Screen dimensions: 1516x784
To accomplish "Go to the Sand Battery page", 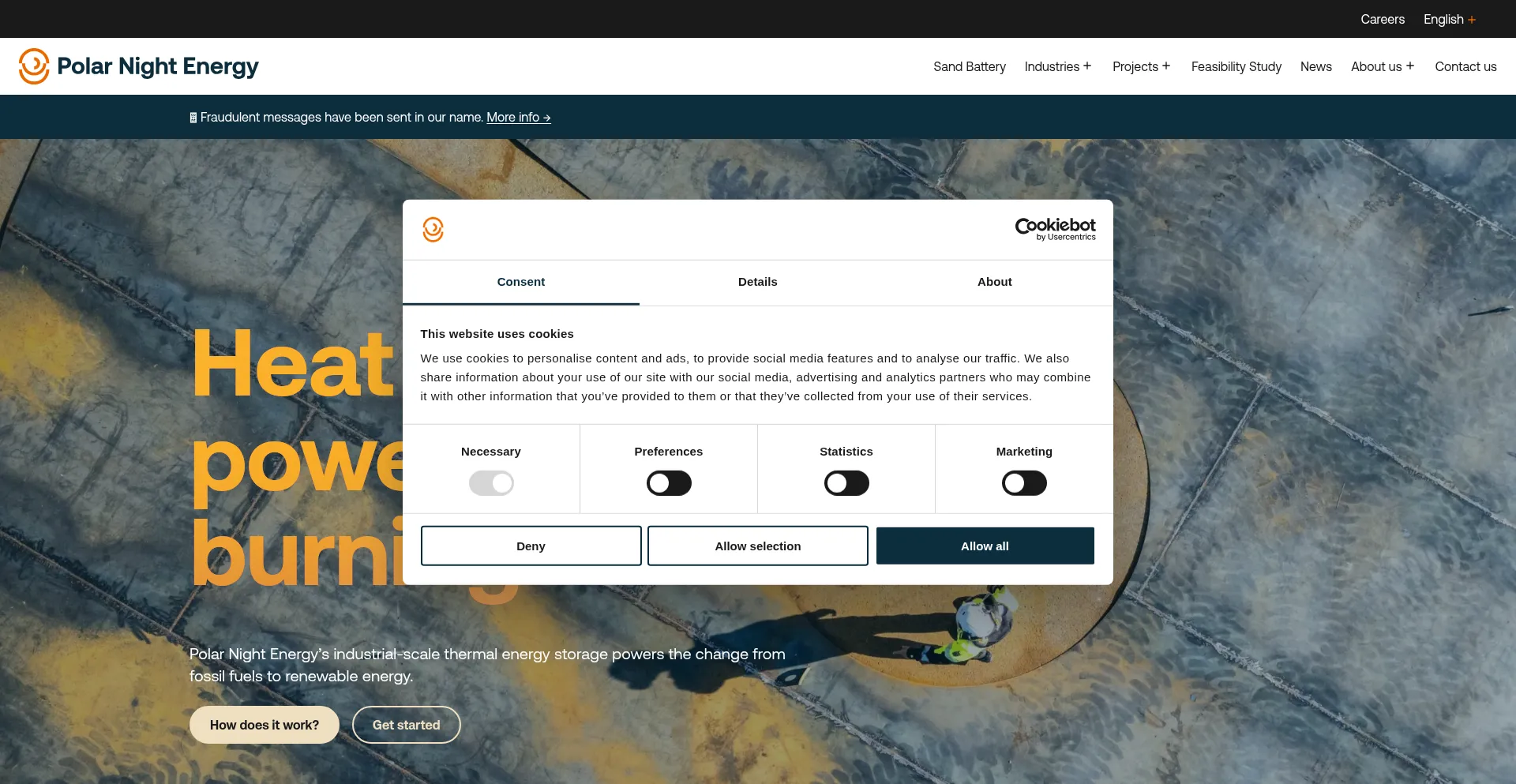I will click(969, 67).
